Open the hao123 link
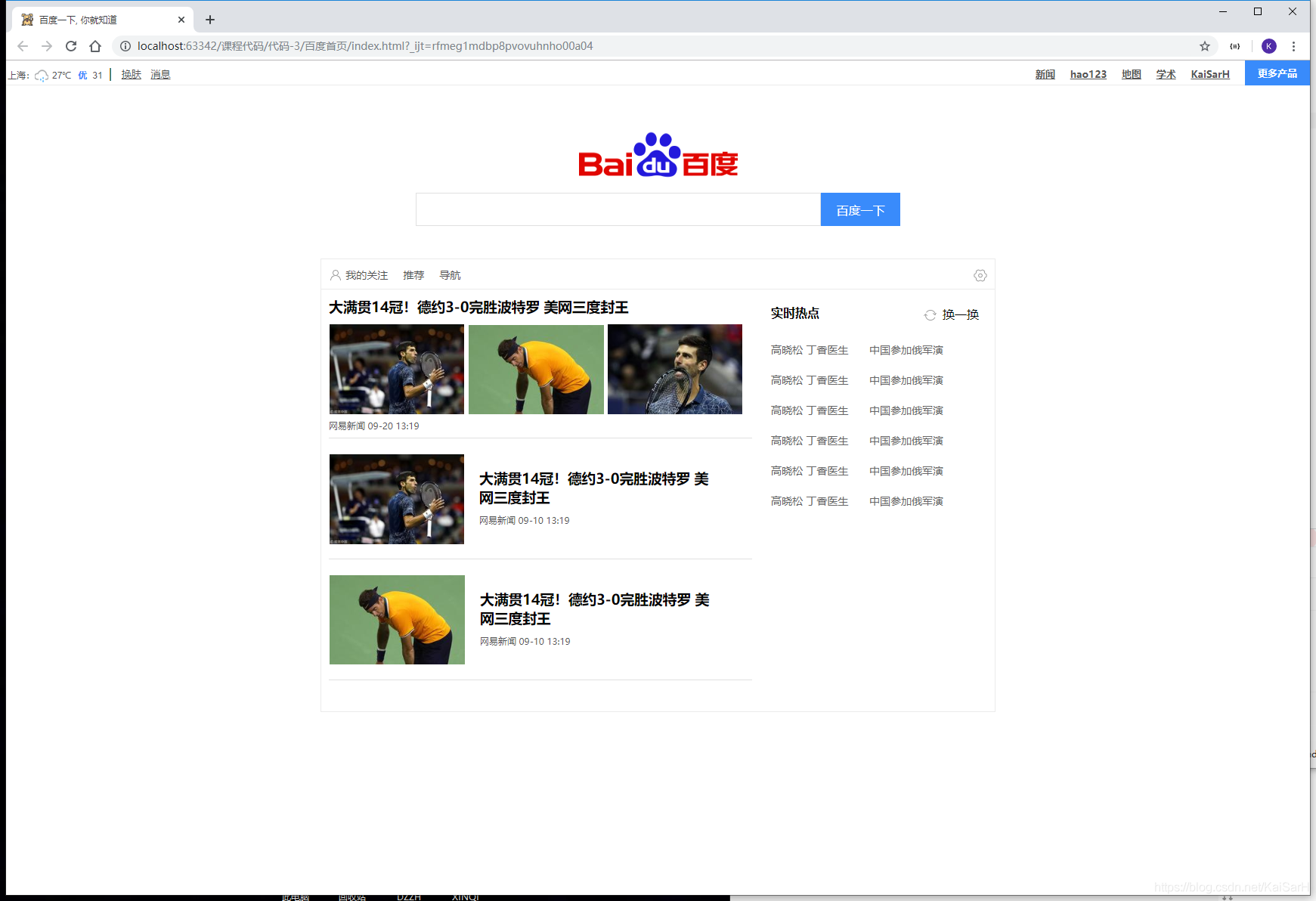1316x901 pixels. click(x=1088, y=74)
